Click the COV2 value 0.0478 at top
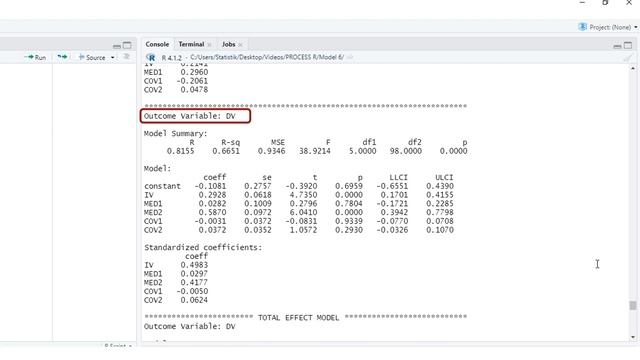Screen dimensions: 640x360 point(194,90)
